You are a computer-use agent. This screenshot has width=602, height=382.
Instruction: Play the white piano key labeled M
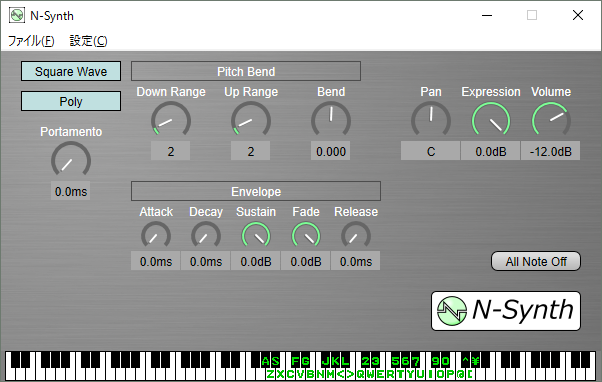click(x=330, y=375)
